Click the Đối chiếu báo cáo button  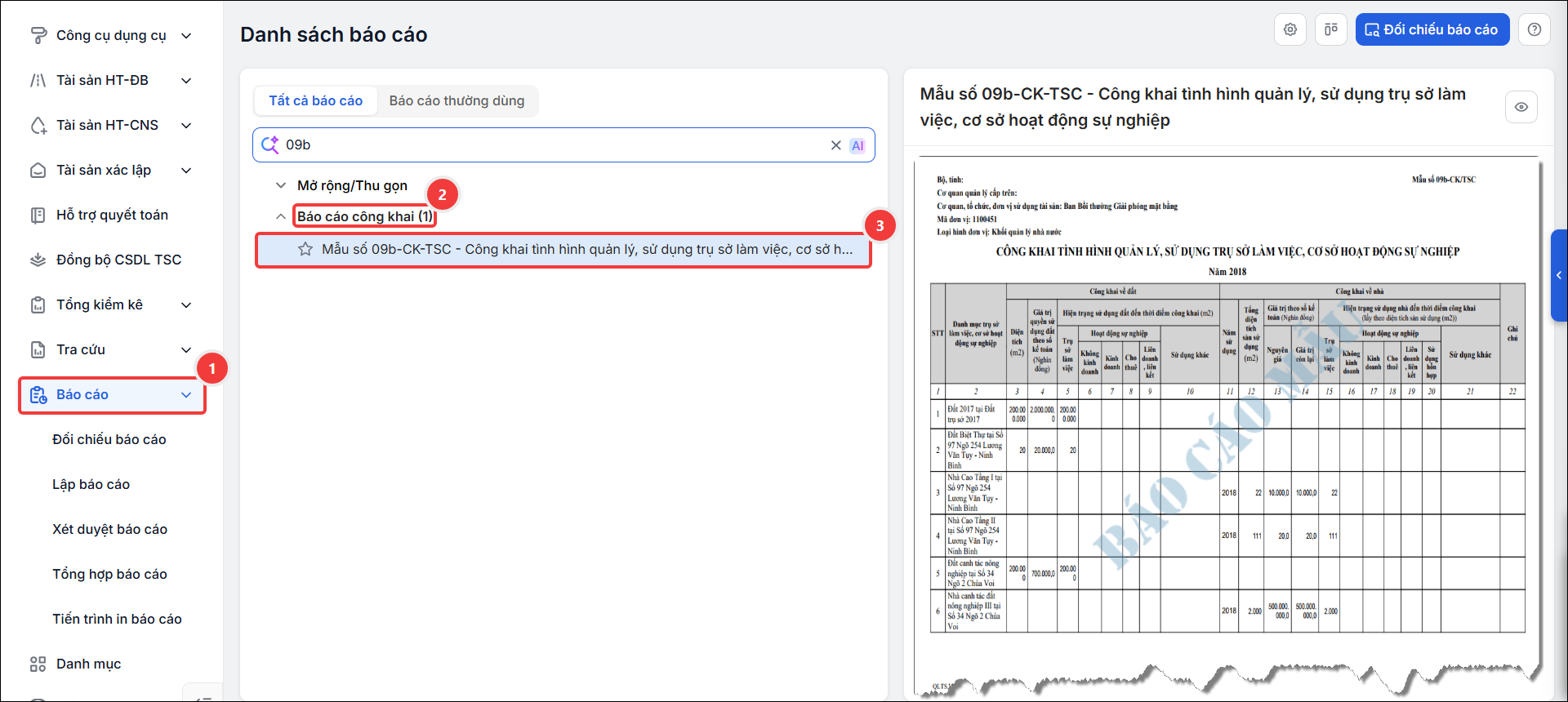[1432, 29]
